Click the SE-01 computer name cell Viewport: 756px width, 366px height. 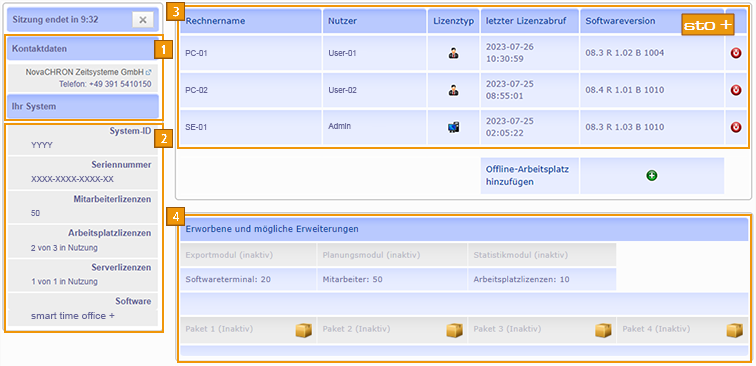point(251,127)
